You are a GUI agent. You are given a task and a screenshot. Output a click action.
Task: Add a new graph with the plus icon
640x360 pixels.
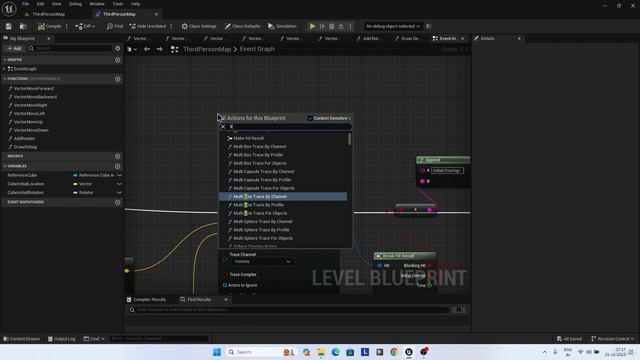click(118, 60)
